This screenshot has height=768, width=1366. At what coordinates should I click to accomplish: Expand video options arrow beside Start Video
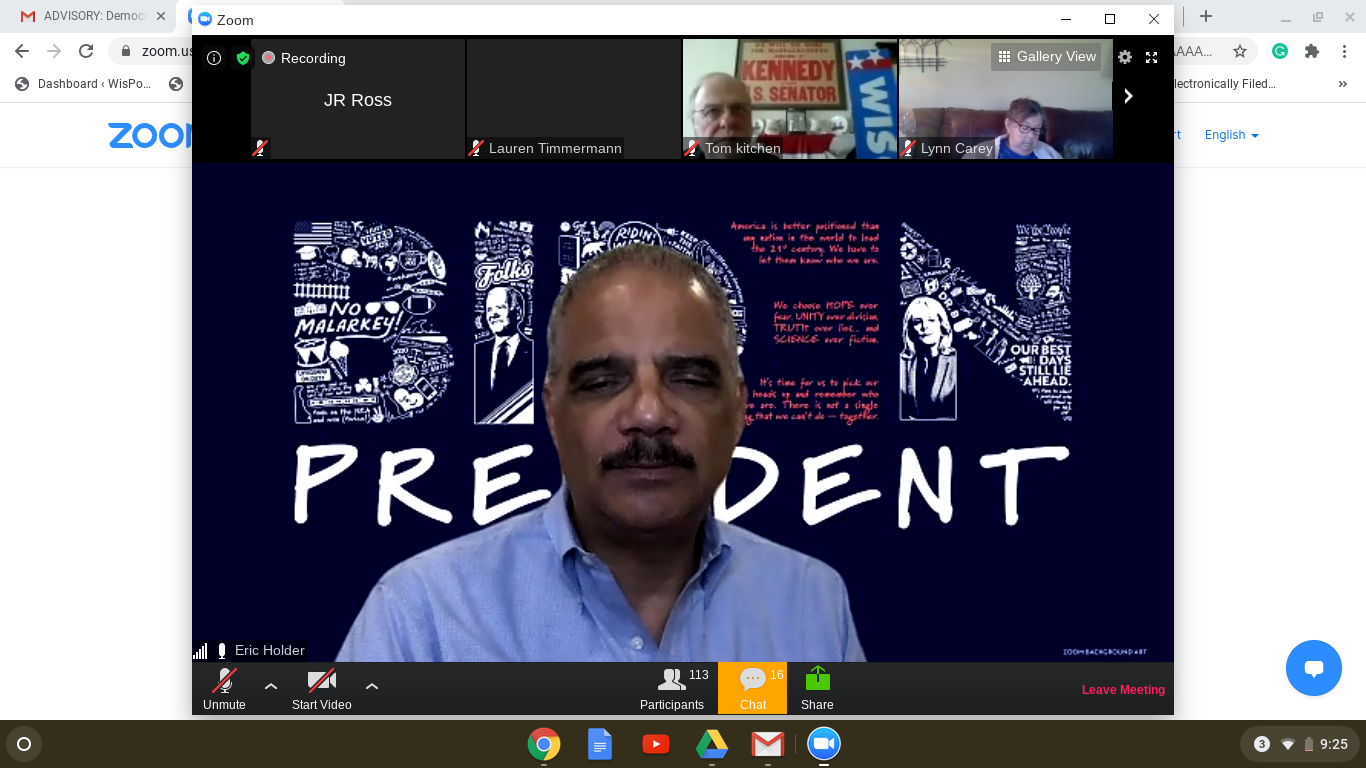tap(372, 686)
